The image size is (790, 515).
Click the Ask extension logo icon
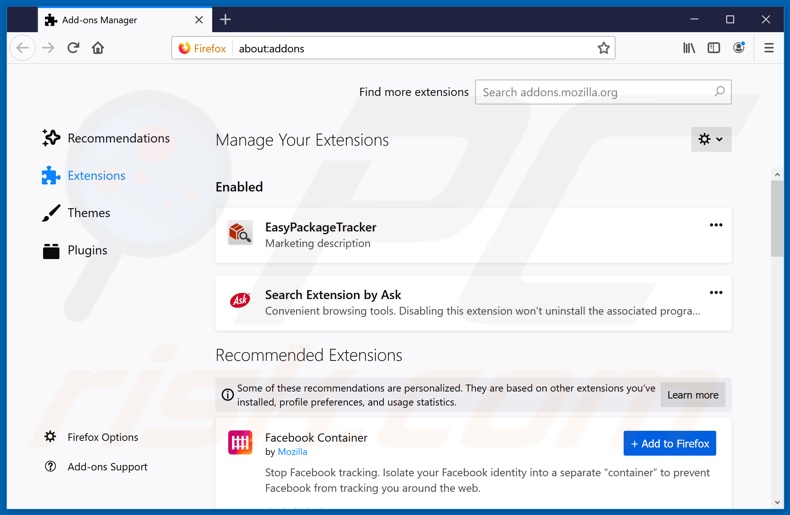(x=240, y=300)
